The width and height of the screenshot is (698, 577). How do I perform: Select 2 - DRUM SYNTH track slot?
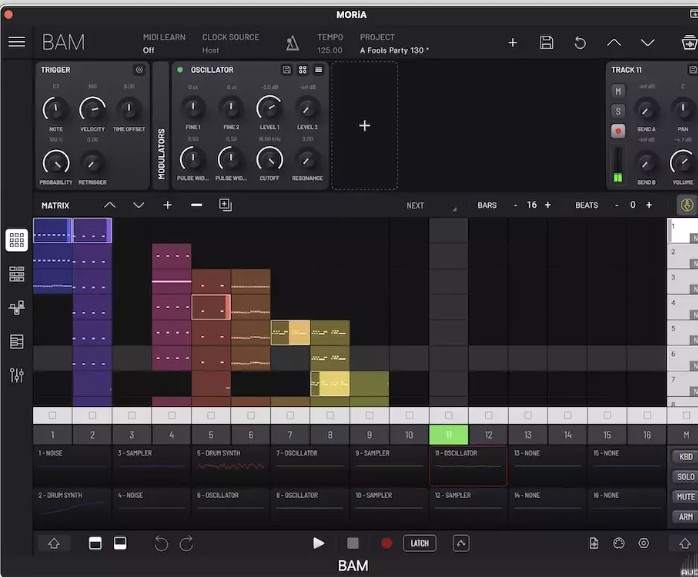pyautogui.click(x=72, y=507)
